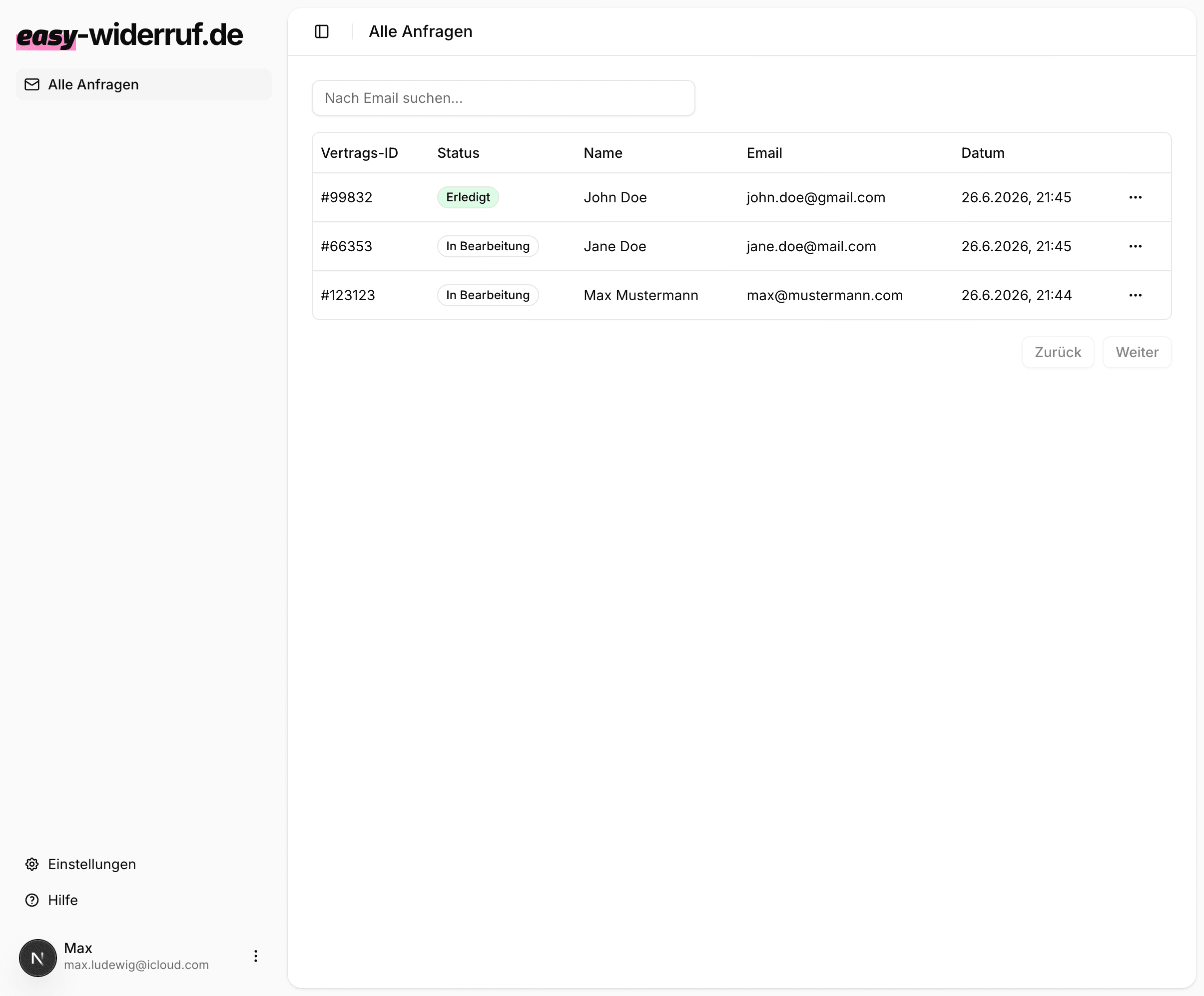Screen dimensions: 1204x996
Task: Click In Bearbeitung badge for Jane Doe
Action: click(488, 246)
